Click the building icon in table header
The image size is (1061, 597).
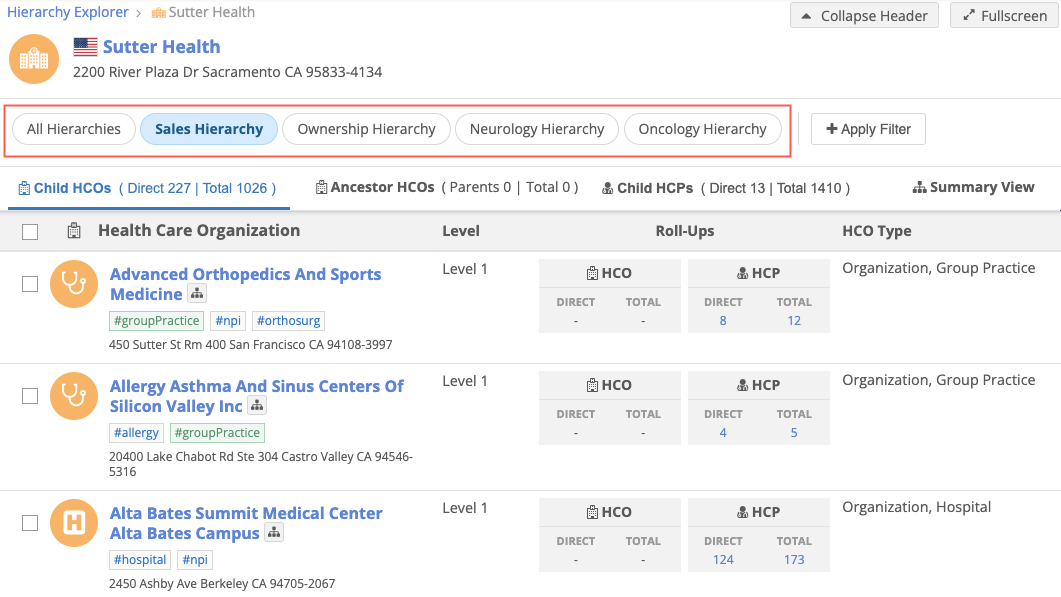[74, 231]
